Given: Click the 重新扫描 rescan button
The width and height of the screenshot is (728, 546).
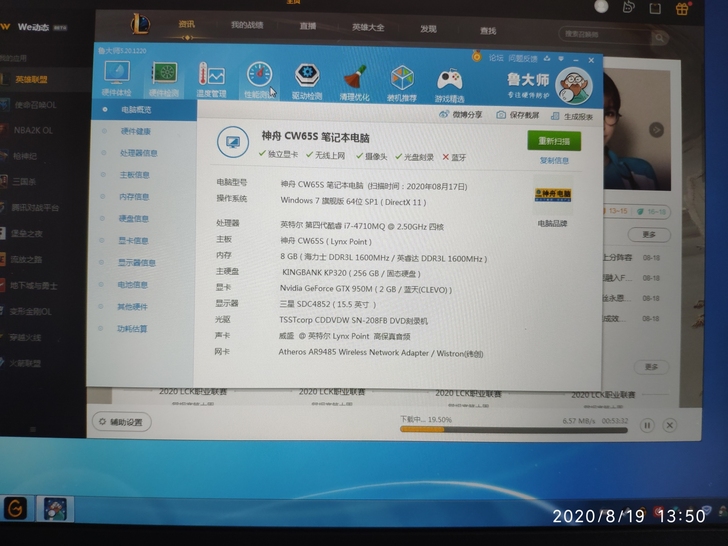Looking at the screenshot, I should [x=554, y=141].
